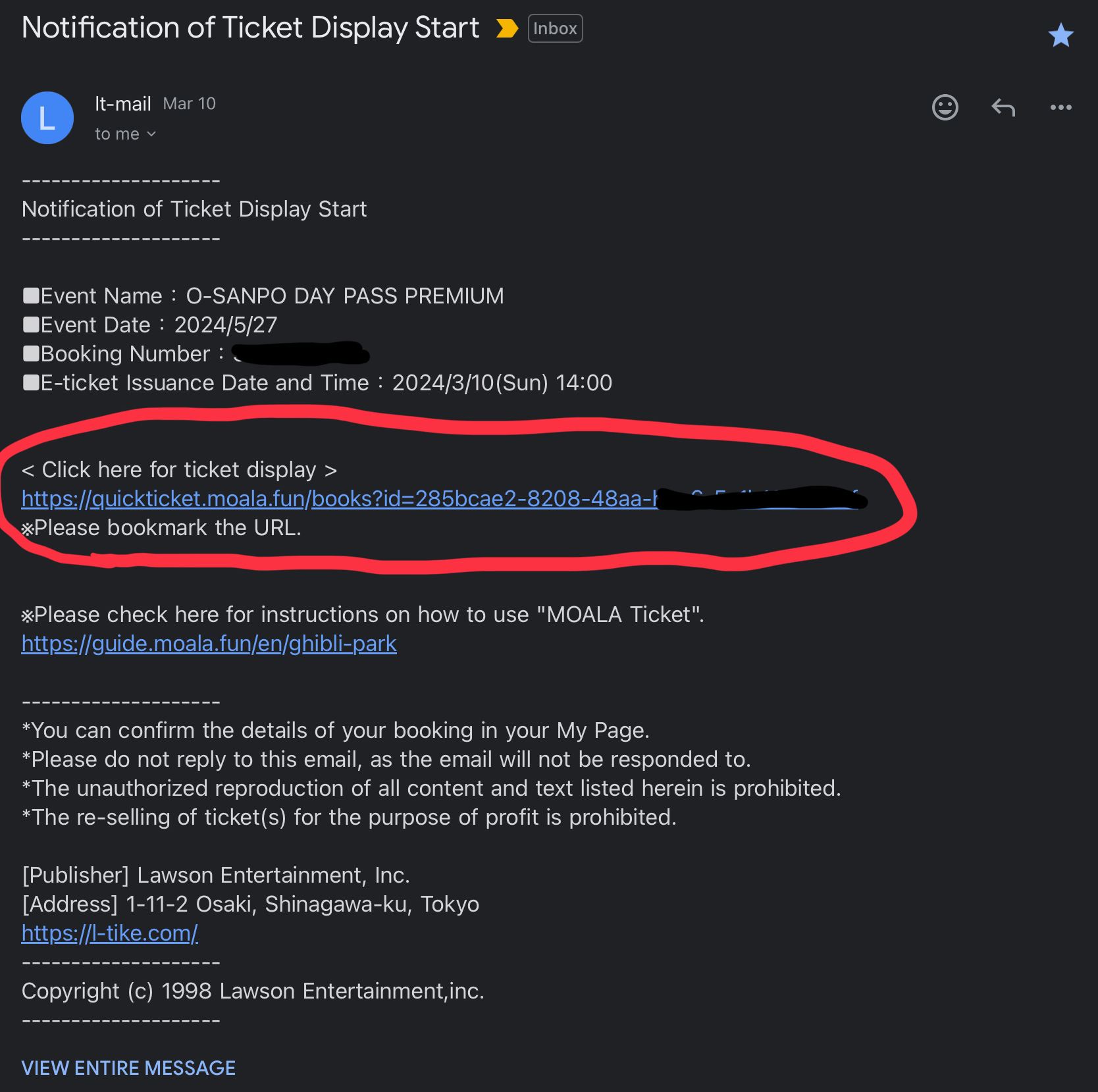The width and height of the screenshot is (1098, 1092).
Task: Select the email subject title at top
Action: (251, 28)
